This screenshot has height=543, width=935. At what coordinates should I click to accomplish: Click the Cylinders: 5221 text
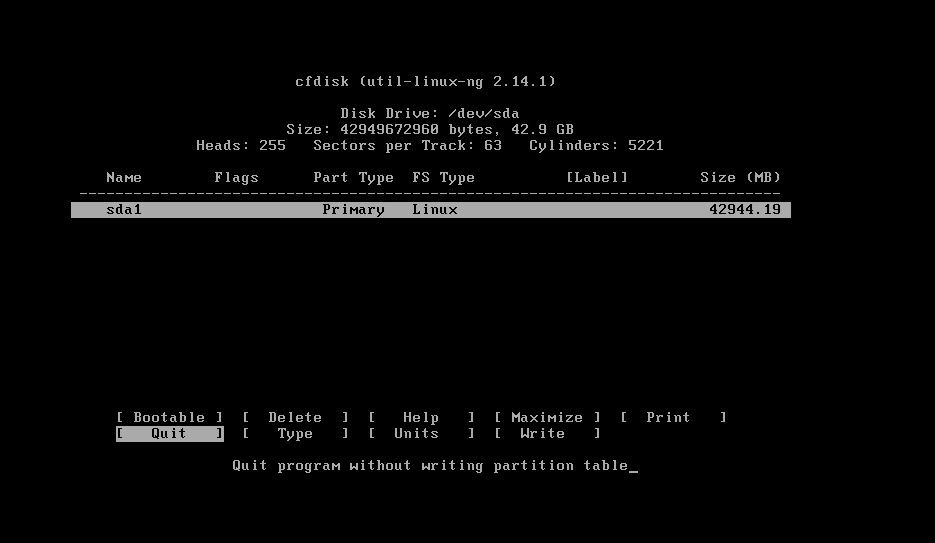click(x=596, y=145)
